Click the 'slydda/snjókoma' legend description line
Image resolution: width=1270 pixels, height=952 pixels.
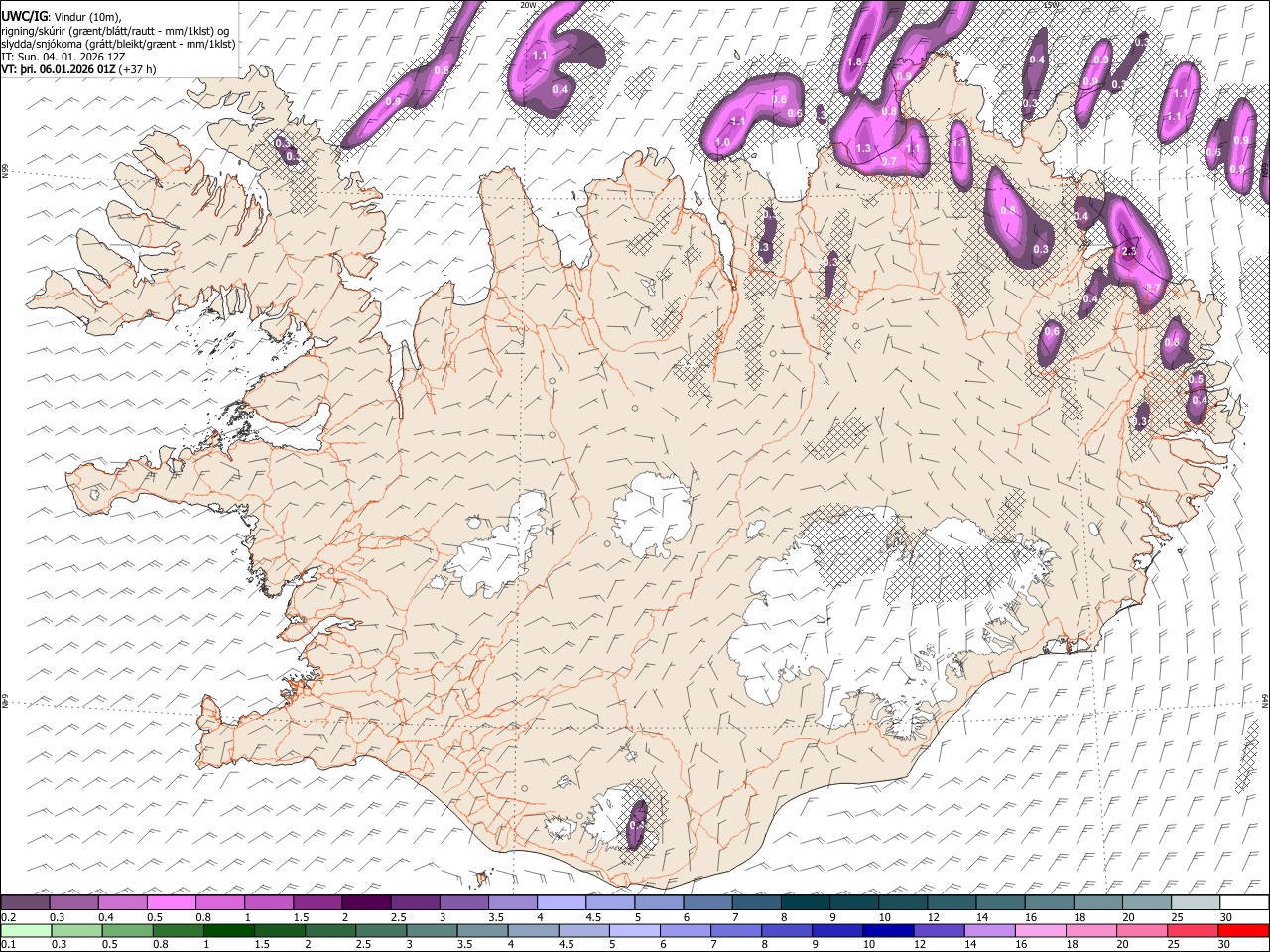pyautogui.click(x=118, y=44)
